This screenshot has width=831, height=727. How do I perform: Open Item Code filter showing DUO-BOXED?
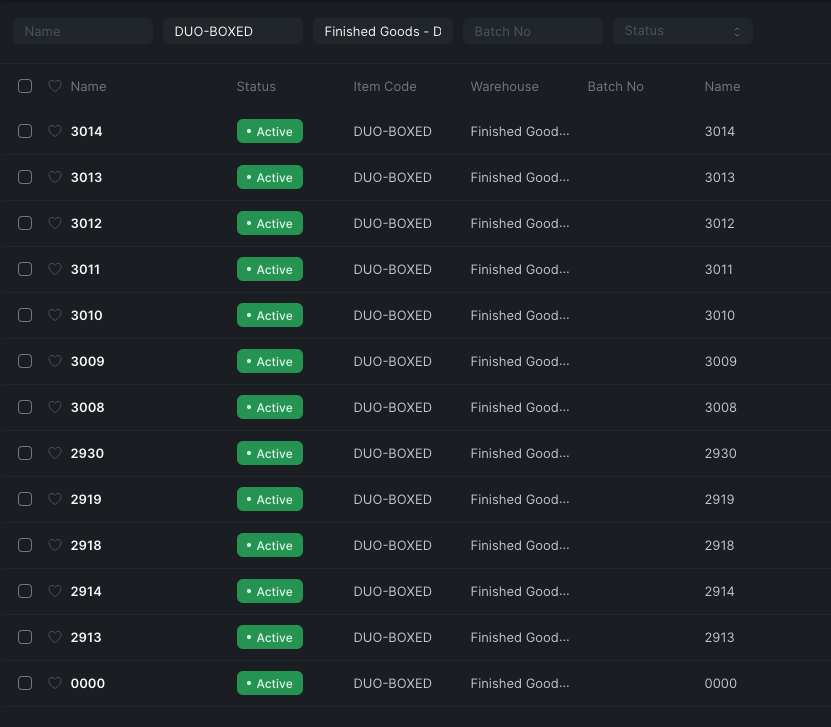(232, 31)
